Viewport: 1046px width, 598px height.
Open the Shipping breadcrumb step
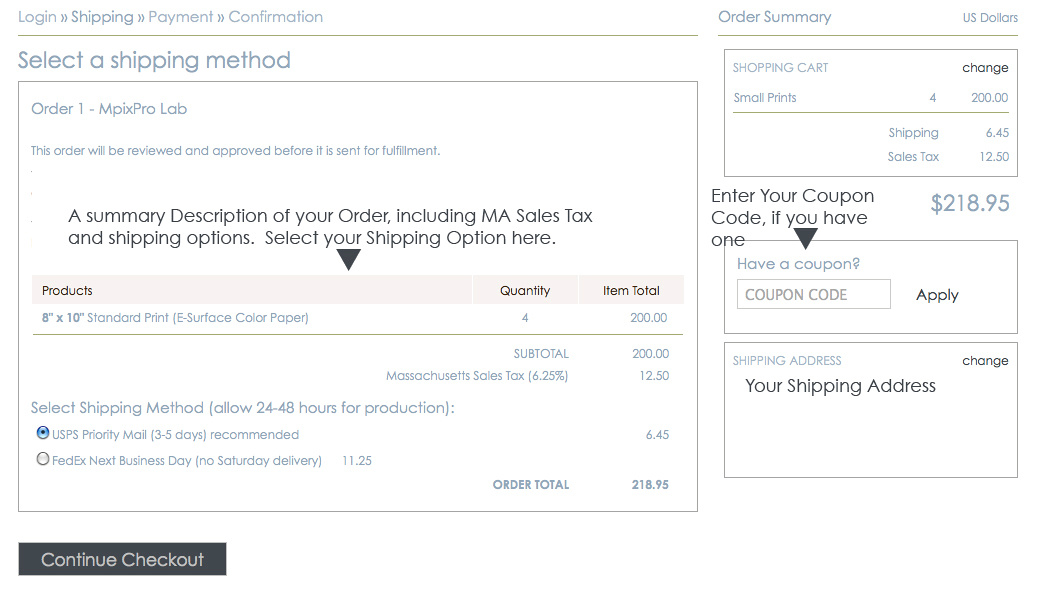pos(102,17)
